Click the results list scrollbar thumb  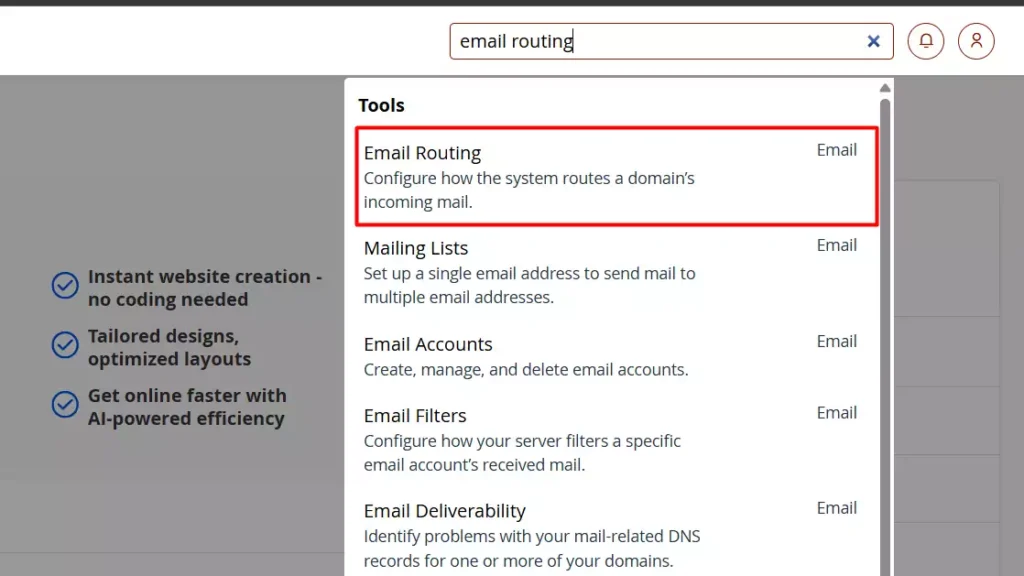click(885, 336)
